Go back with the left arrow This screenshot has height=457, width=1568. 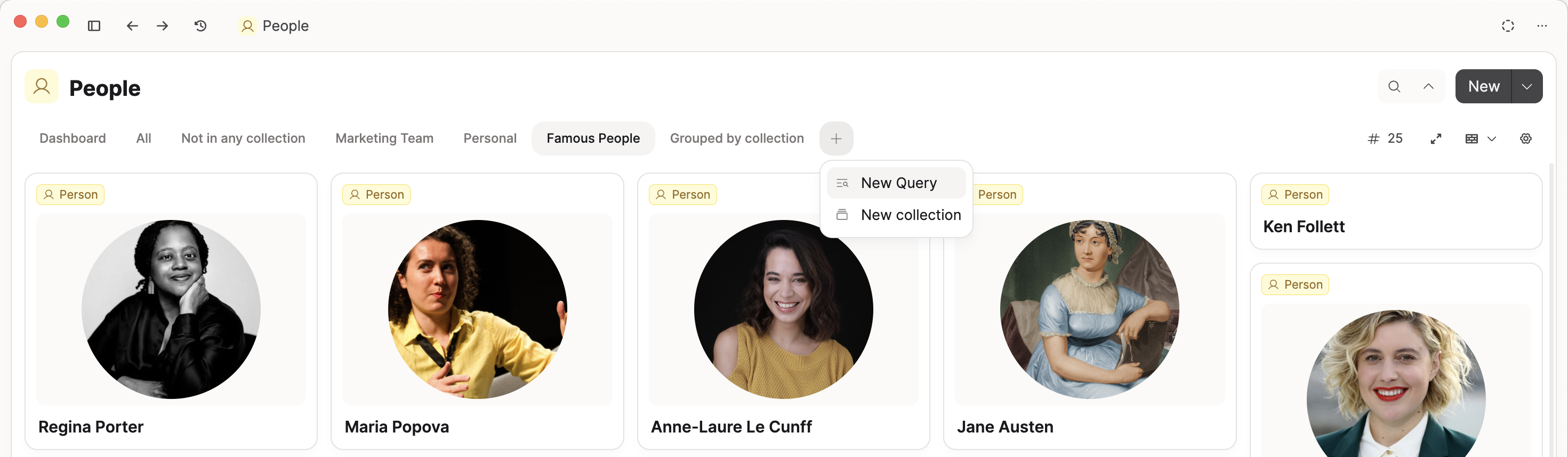132,26
